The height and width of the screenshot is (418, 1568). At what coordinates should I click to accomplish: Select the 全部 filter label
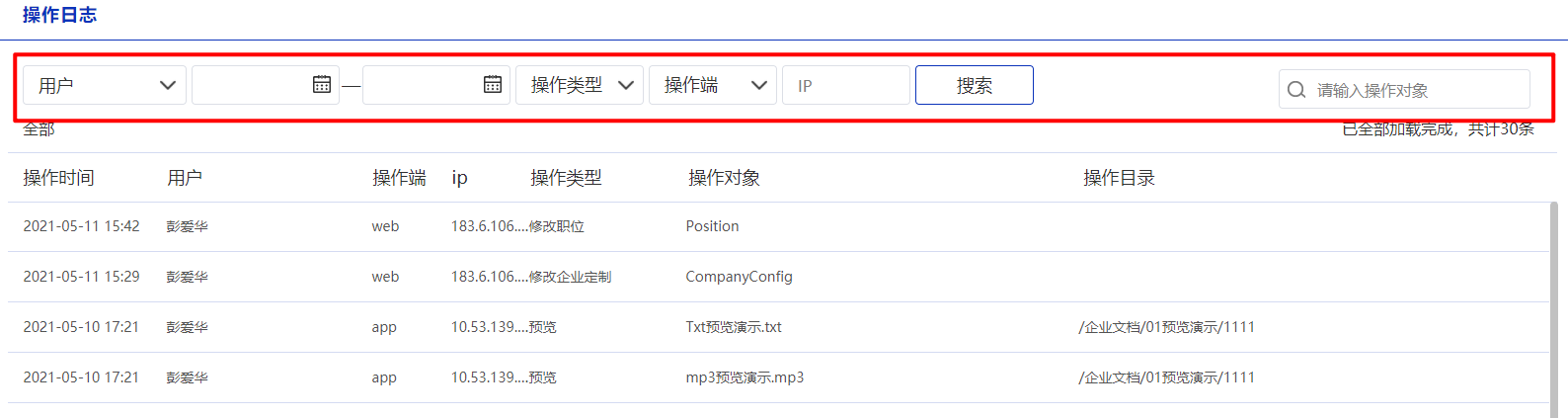pos(39,129)
